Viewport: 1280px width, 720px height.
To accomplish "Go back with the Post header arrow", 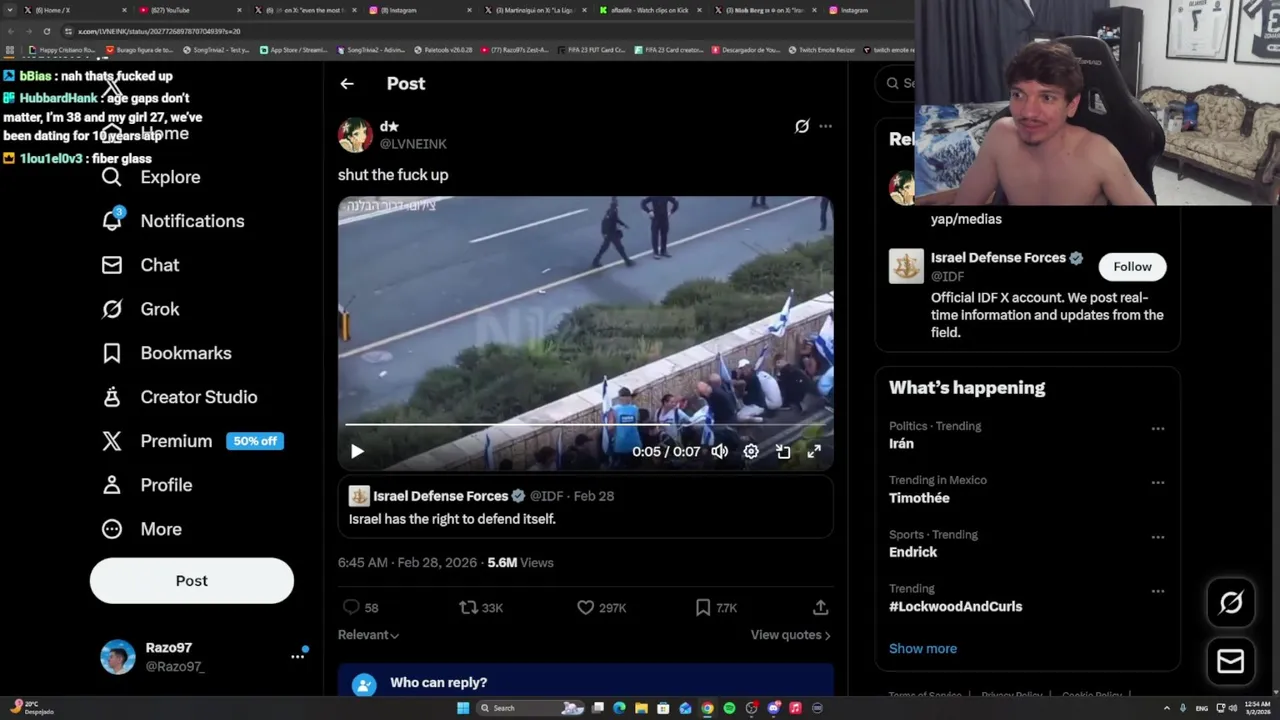I will click(x=347, y=84).
